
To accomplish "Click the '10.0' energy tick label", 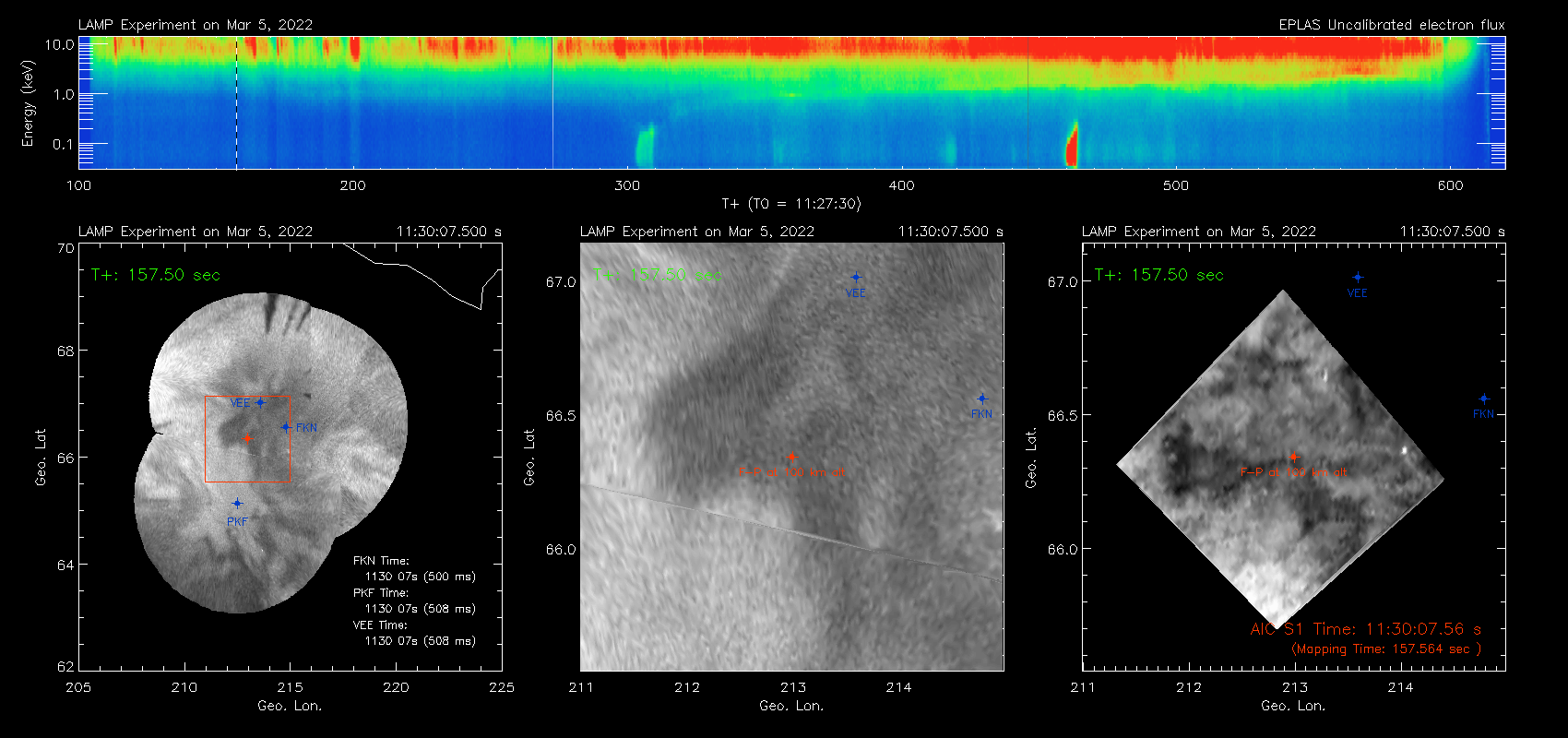I will point(60,44).
